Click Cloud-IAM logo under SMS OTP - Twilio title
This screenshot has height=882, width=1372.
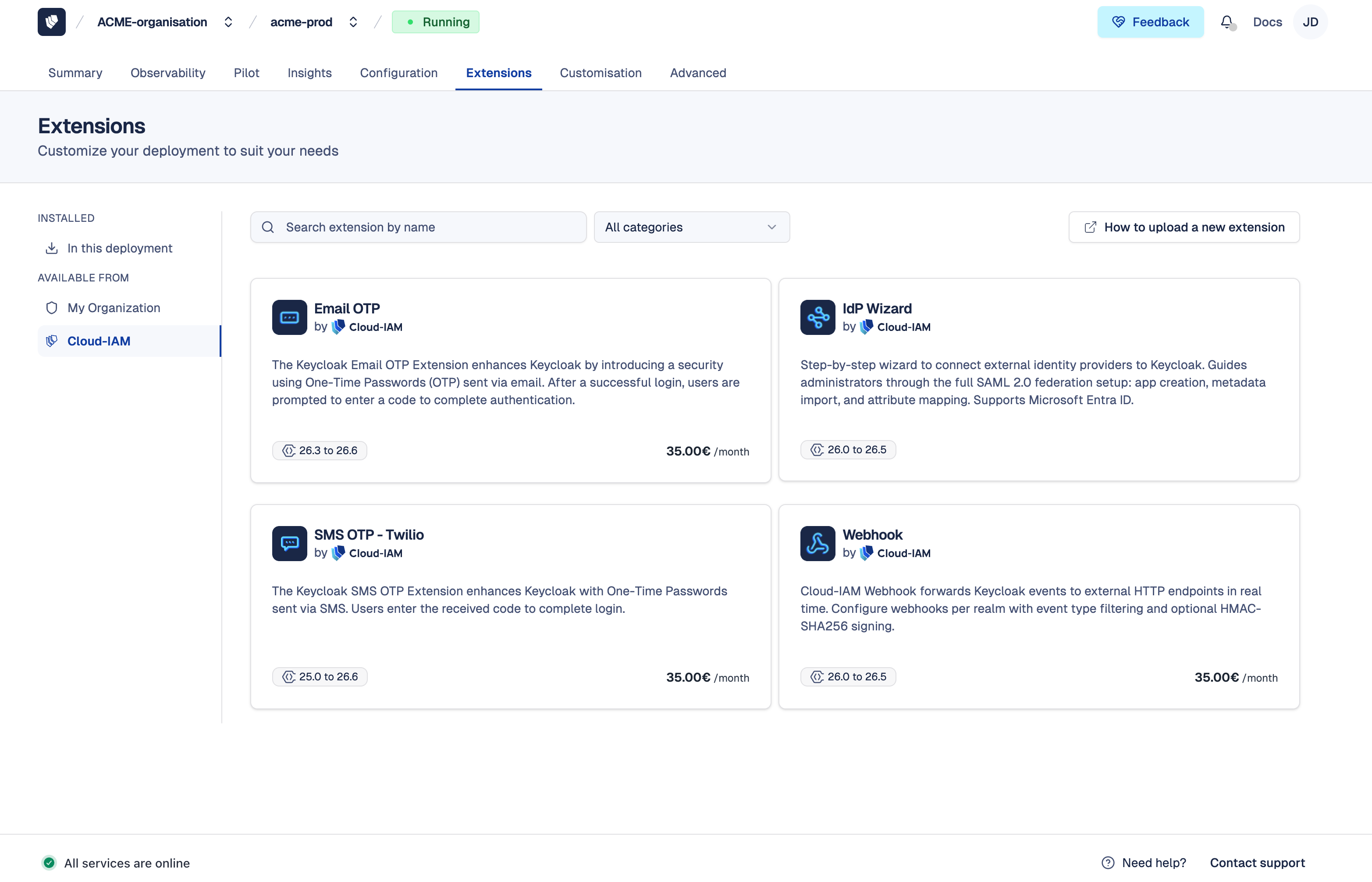tap(338, 553)
